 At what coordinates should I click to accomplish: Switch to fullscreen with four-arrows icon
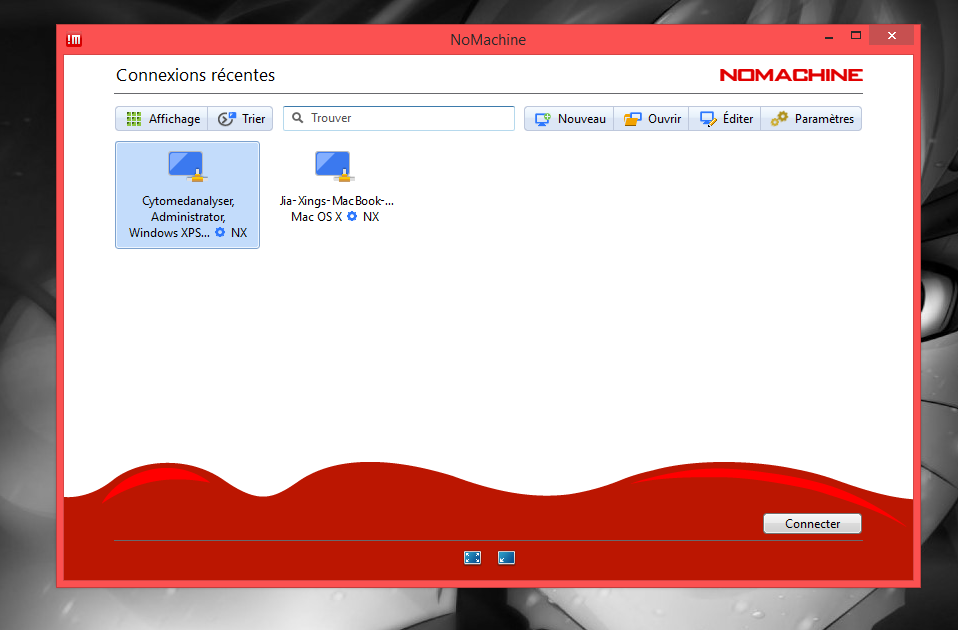tap(473, 558)
